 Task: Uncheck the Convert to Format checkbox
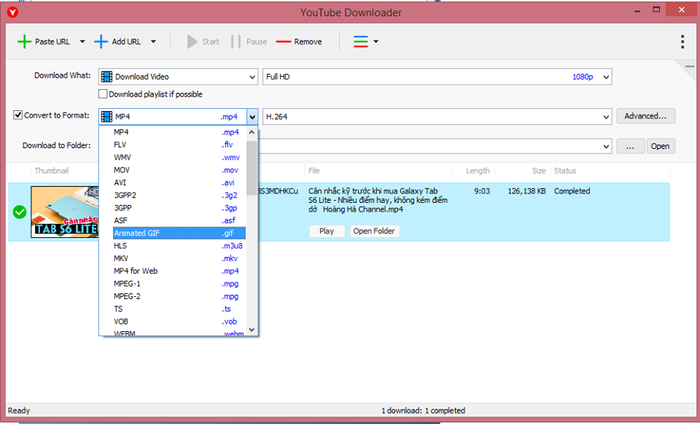point(18,115)
